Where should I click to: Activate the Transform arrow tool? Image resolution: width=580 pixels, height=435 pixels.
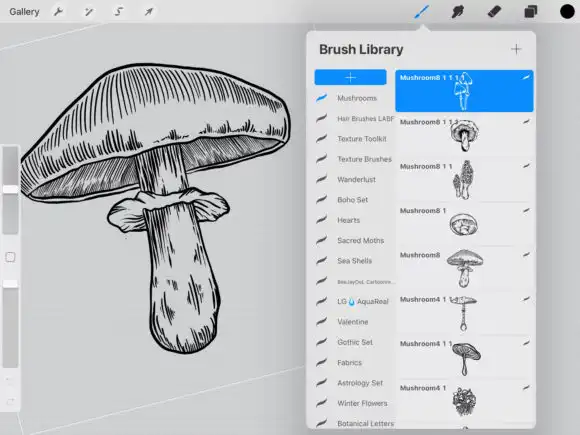click(149, 12)
